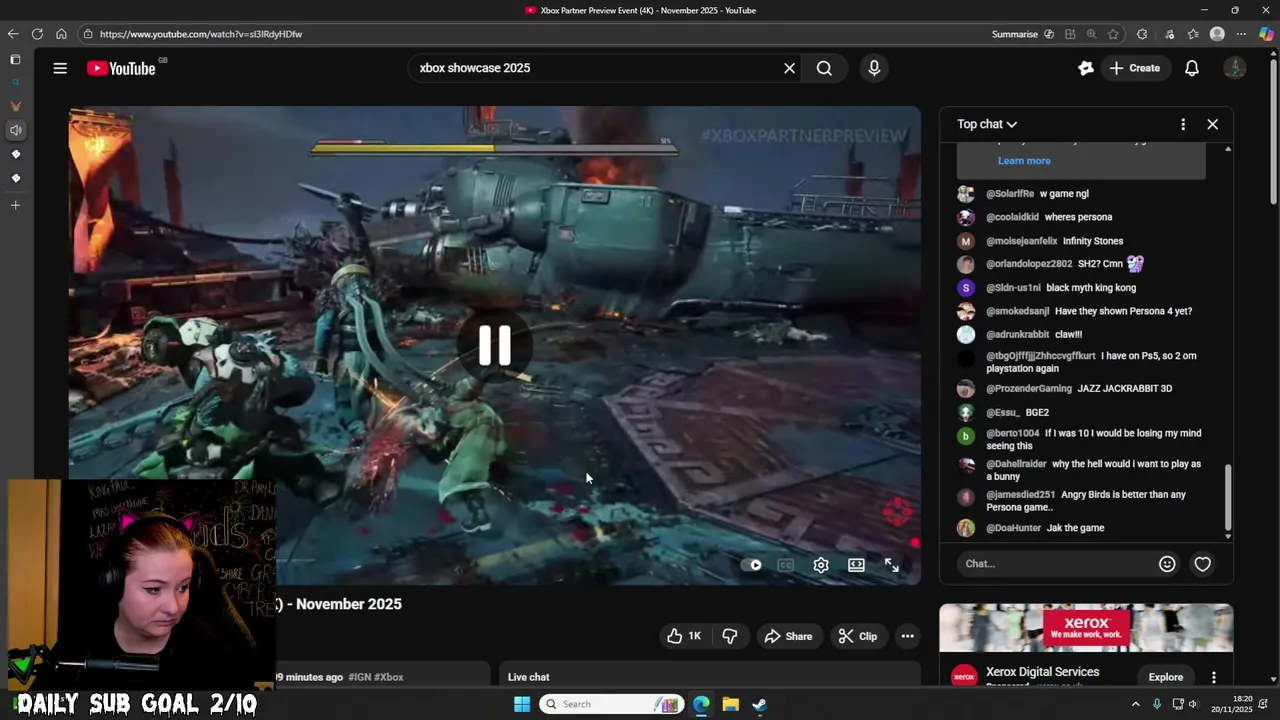Open Xerox ad three-dot options
1280x720 pixels.
click(x=1213, y=677)
